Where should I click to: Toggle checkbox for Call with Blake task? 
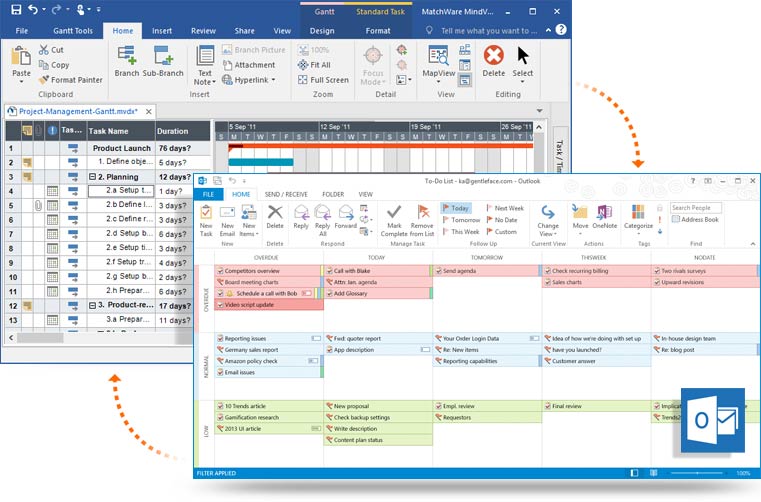coord(330,271)
